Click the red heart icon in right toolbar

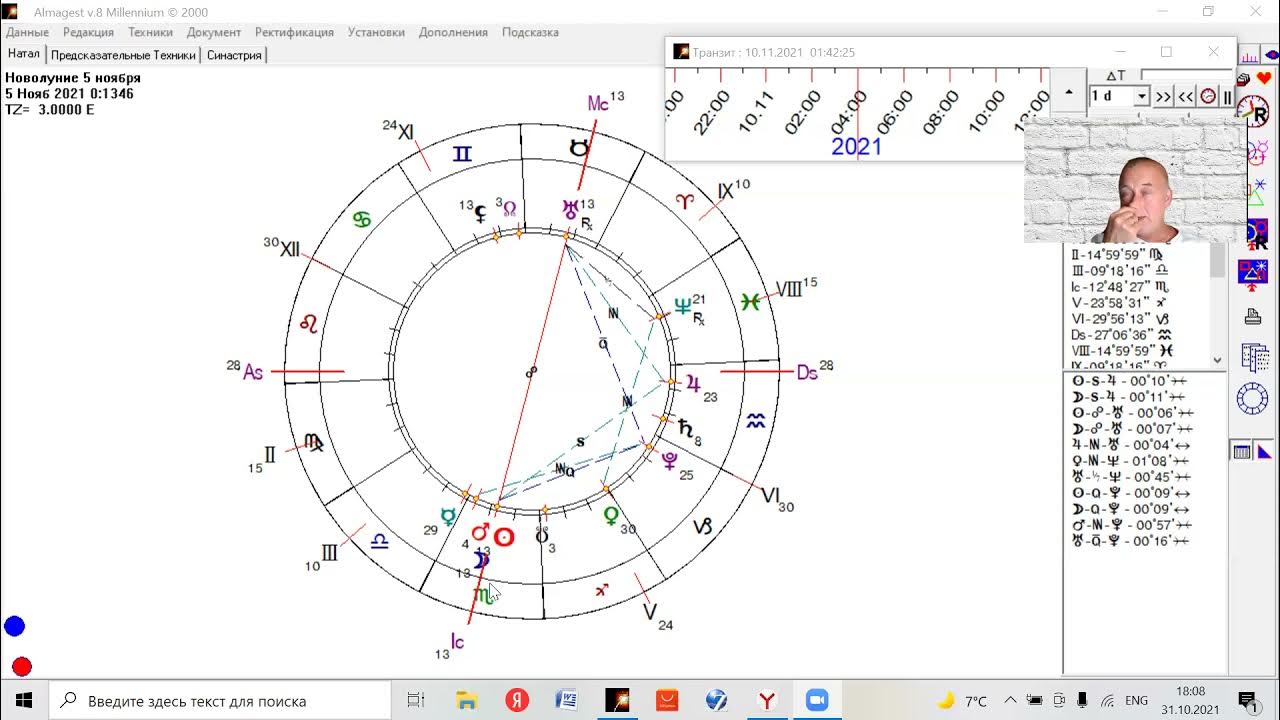tap(1264, 78)
